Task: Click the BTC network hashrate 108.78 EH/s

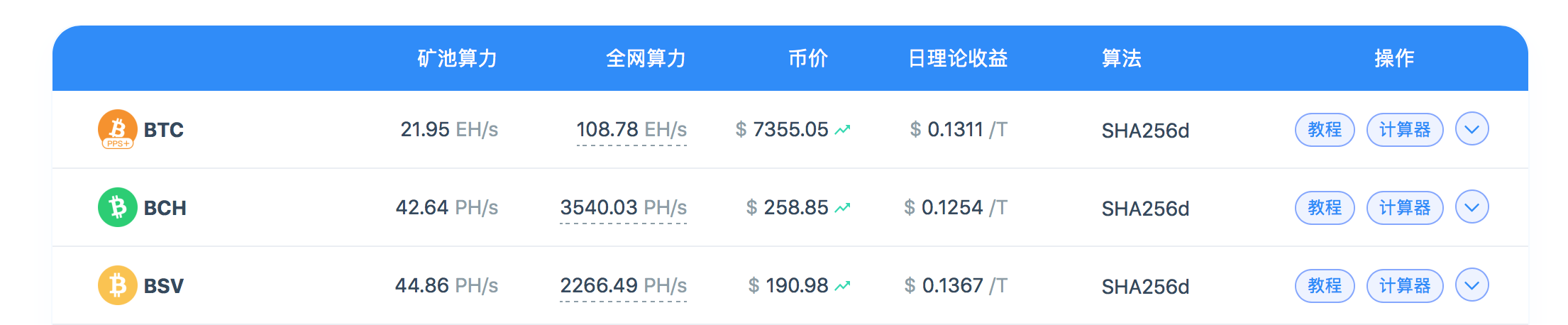Action: (x=631, y=130)
